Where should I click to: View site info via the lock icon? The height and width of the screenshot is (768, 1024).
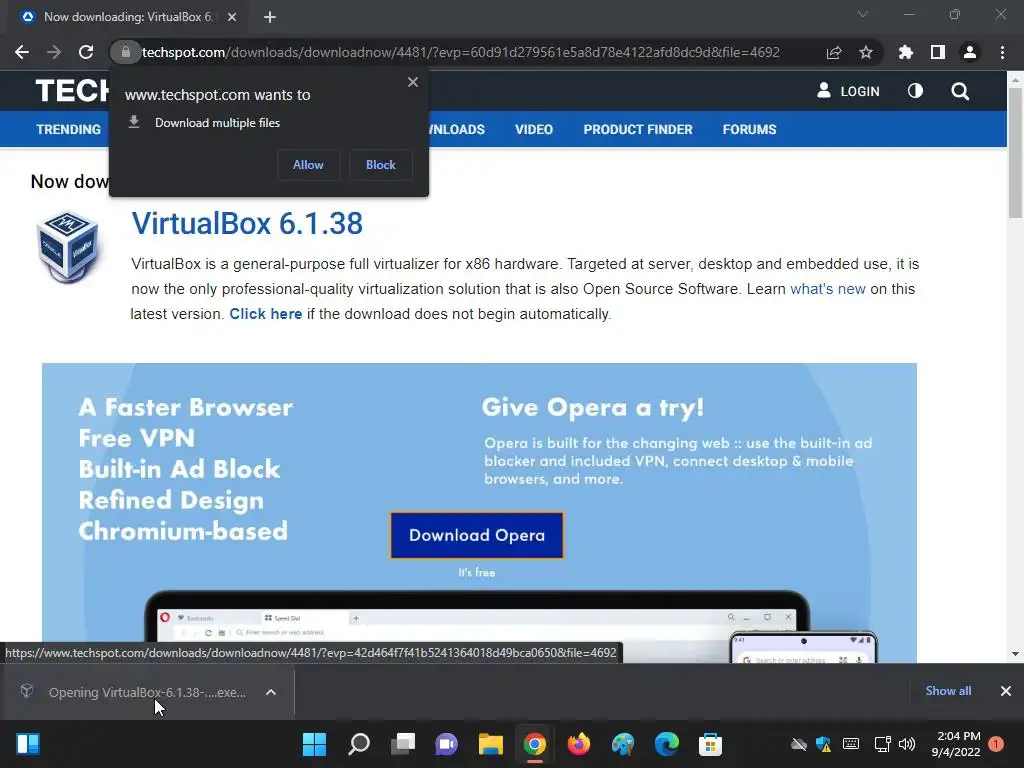pyautogui.click(x=126, y=52)
